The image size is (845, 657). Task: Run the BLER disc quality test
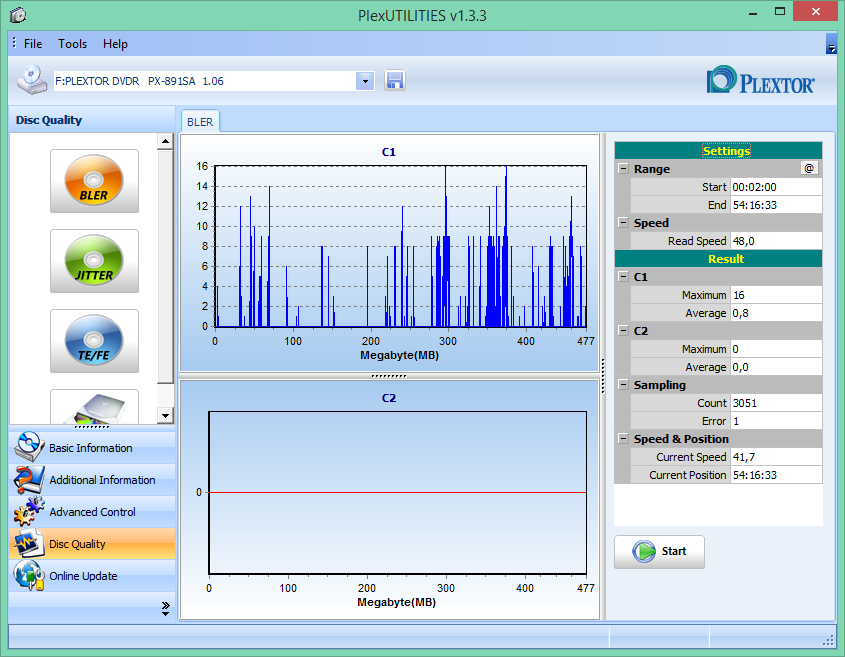point(94,181)
